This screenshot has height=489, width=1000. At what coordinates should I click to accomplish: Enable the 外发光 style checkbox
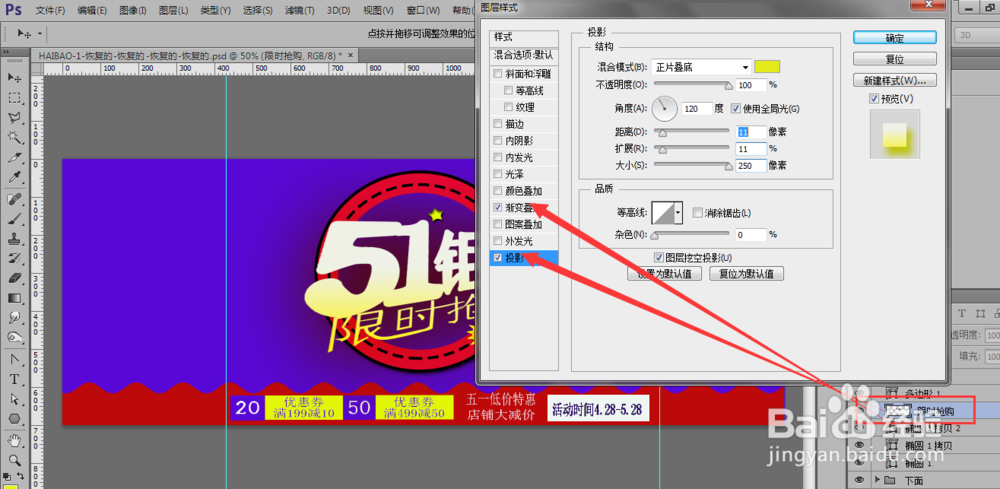coord(498,241)
